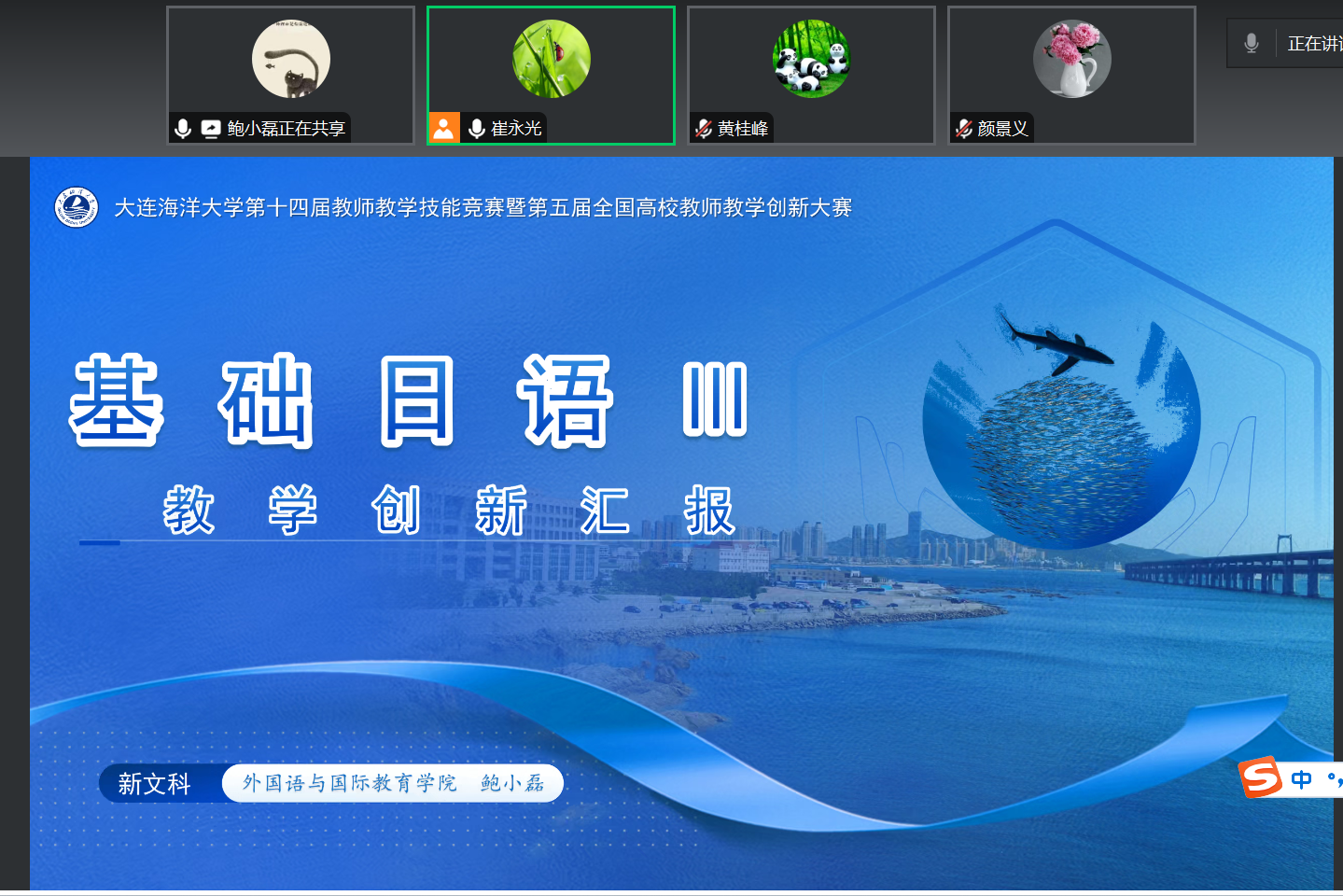Click the 基础日语 III slide title
Screen dimensions: 1343x896
[409, 401]
